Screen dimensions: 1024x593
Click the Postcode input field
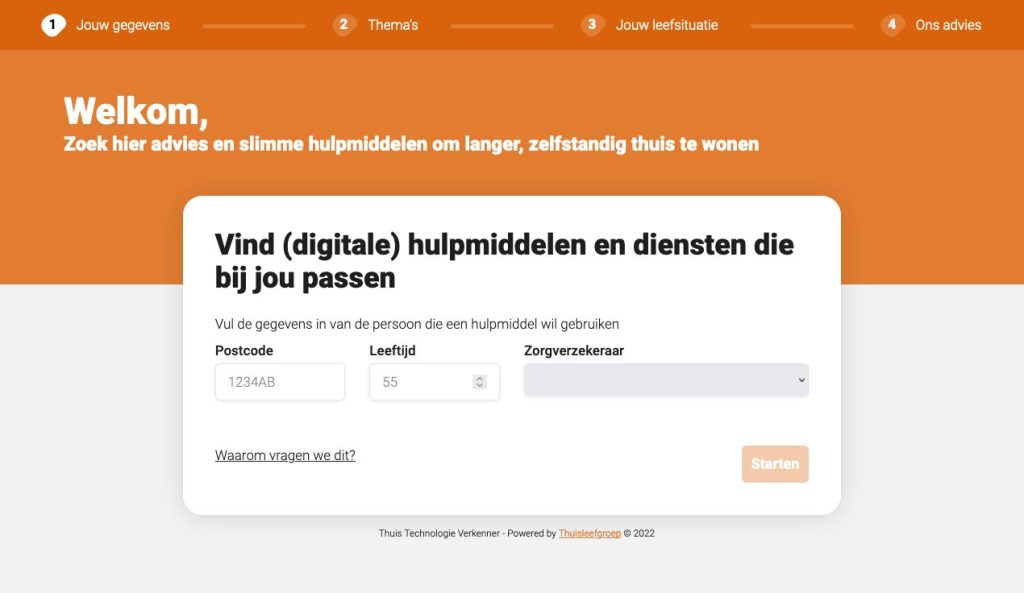[280, 382]
